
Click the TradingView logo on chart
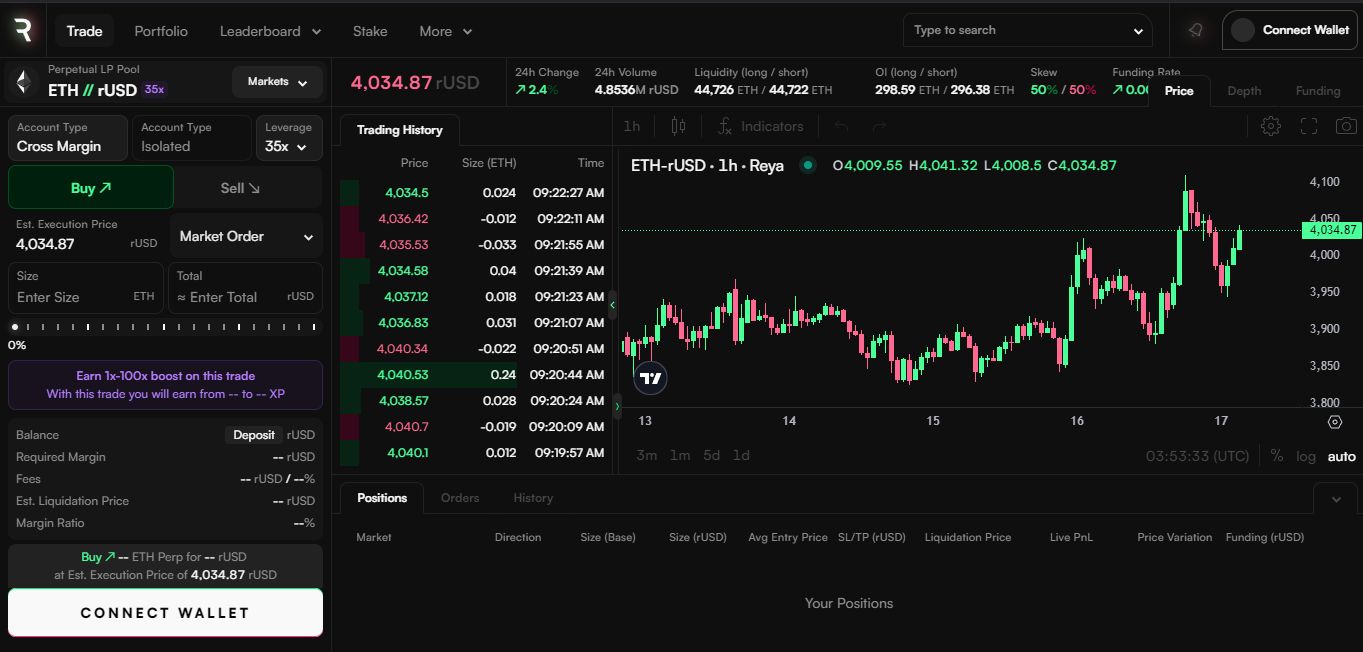tap(651, 378)
